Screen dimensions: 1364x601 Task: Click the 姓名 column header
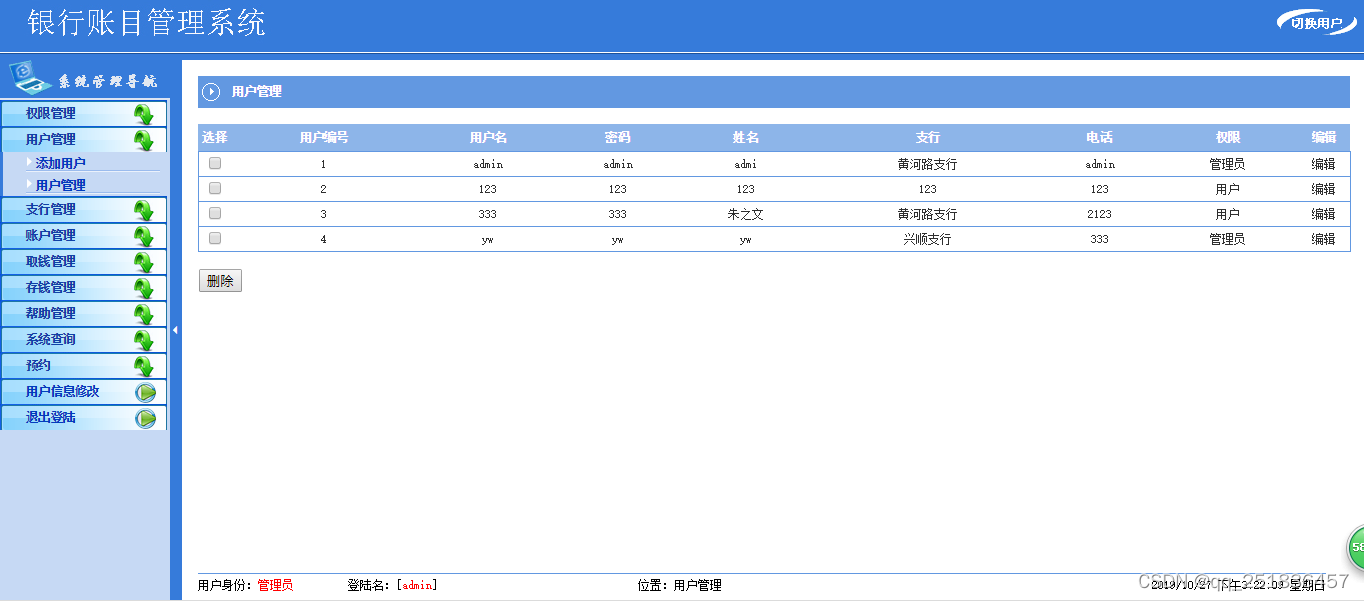tap(746, 137)
